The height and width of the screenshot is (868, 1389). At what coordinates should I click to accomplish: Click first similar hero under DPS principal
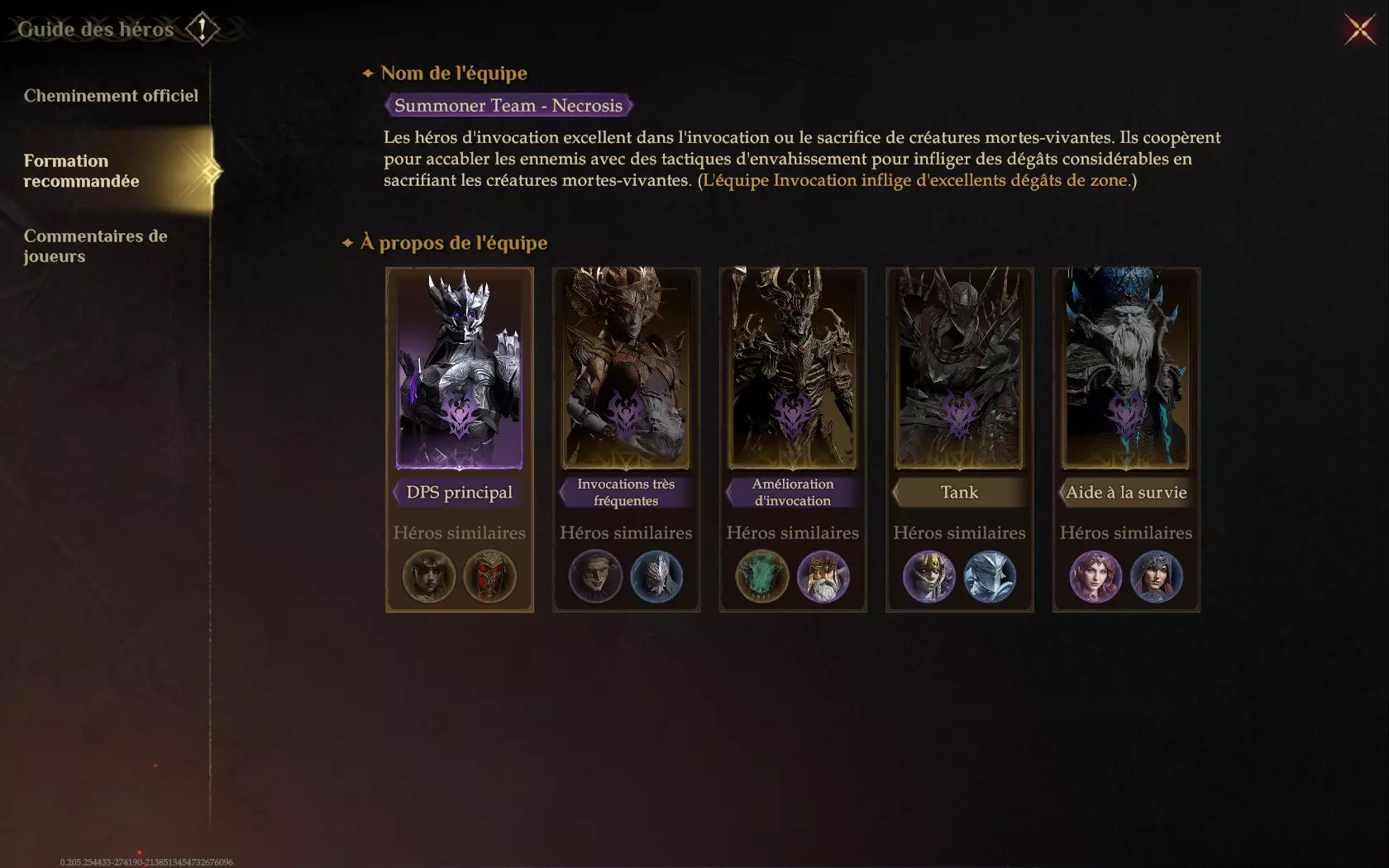pos(429,576)
